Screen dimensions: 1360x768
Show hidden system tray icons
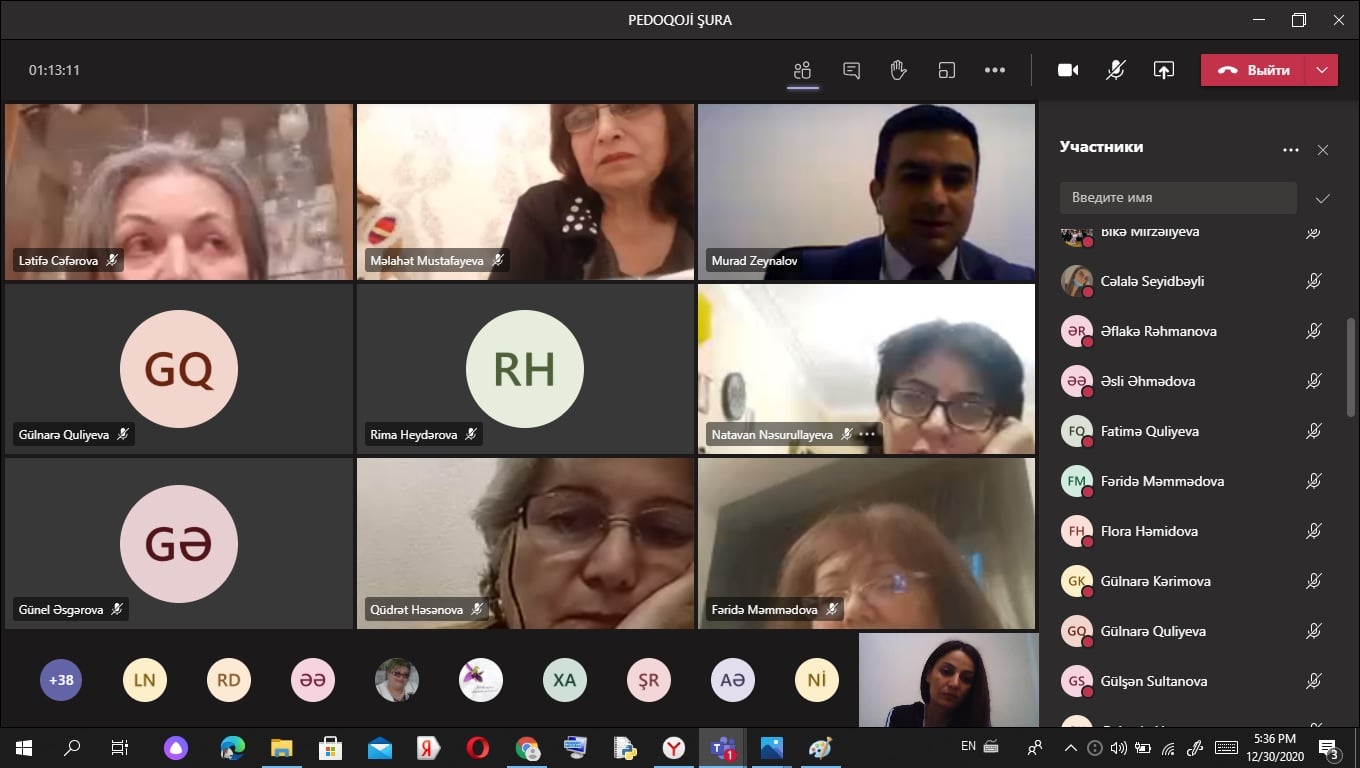[x=1070, y=747]
